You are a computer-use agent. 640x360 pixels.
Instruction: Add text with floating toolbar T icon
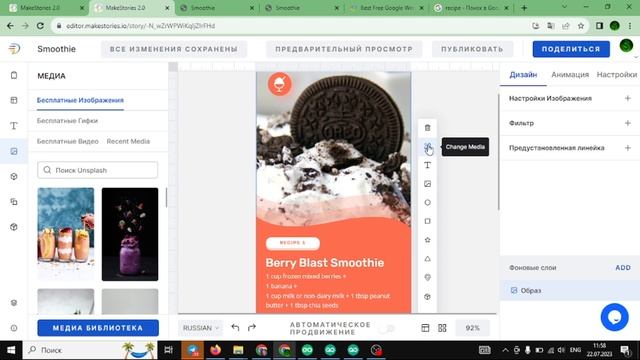[427, 165]
